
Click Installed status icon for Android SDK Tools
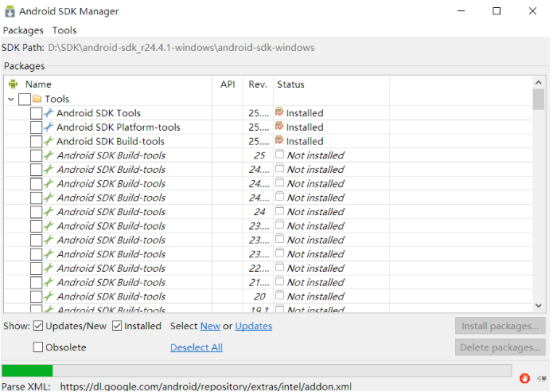pyautogui.click(x=279, y=112)
